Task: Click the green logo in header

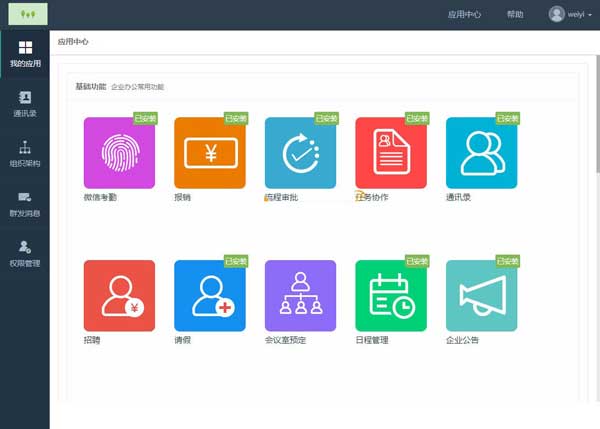Action: point(28,14)
